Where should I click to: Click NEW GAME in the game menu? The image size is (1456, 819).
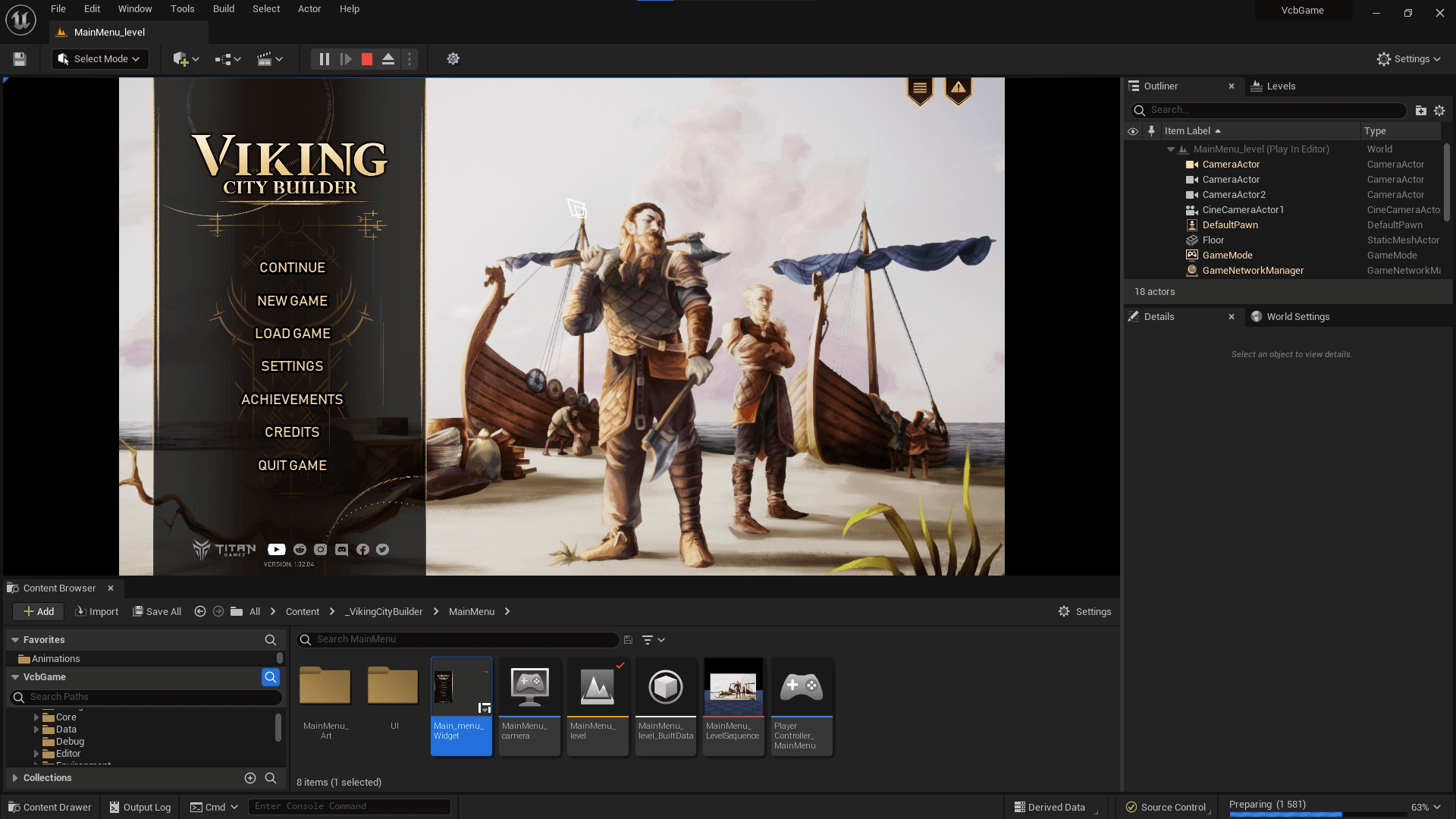click(292, 301)
